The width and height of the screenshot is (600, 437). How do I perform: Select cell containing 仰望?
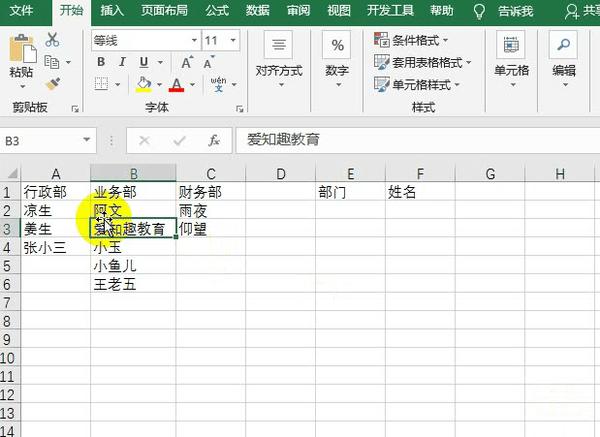(x=211, y=229)
